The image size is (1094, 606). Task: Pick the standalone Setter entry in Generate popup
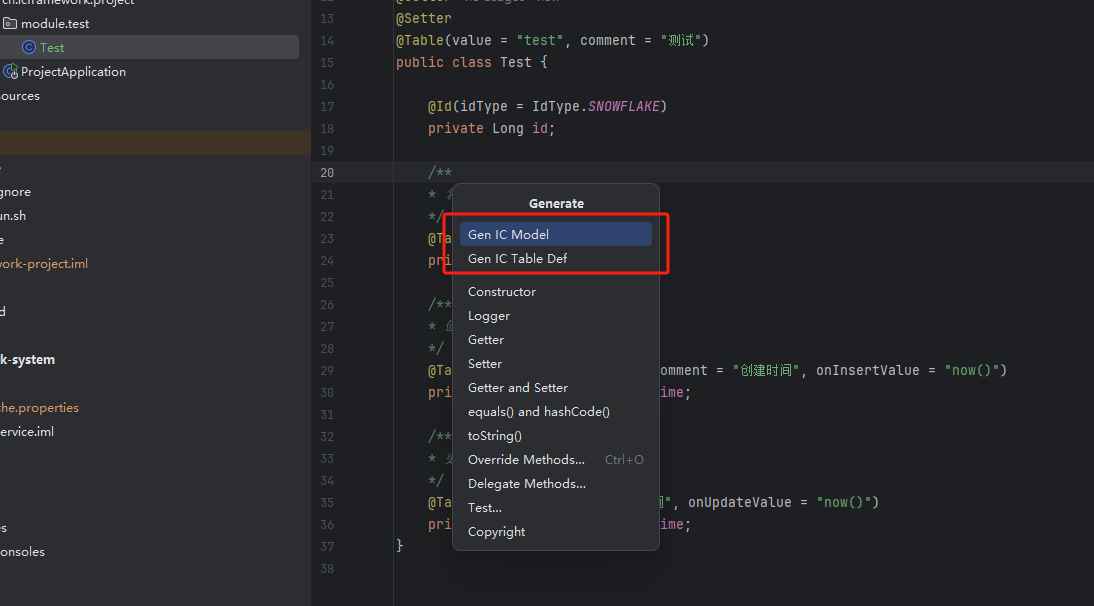coord(484,364)
